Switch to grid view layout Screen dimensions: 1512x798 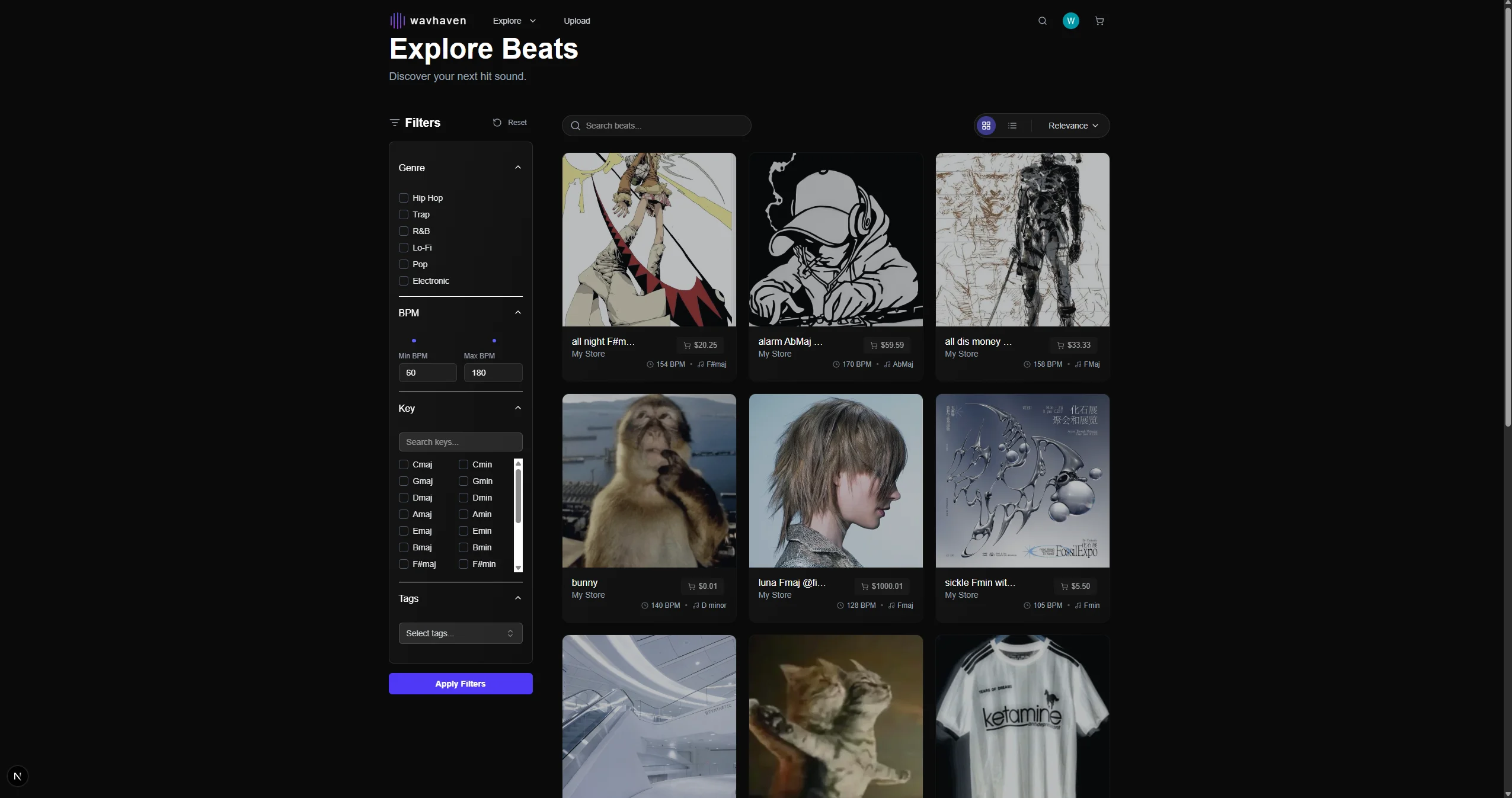pos(986,126)
